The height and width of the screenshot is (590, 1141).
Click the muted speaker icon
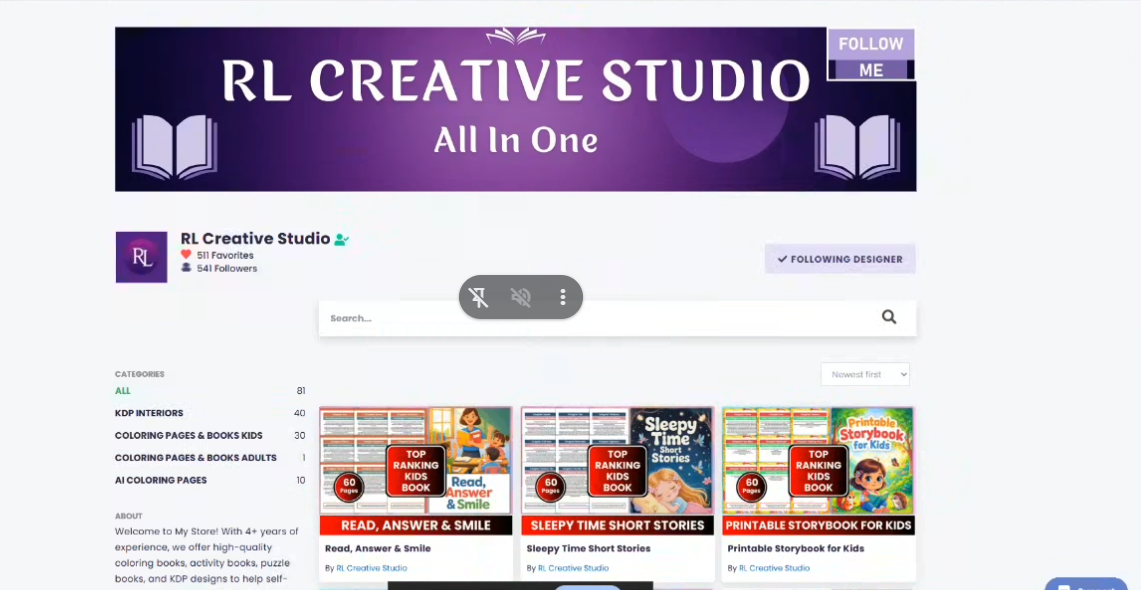(521, 297)
